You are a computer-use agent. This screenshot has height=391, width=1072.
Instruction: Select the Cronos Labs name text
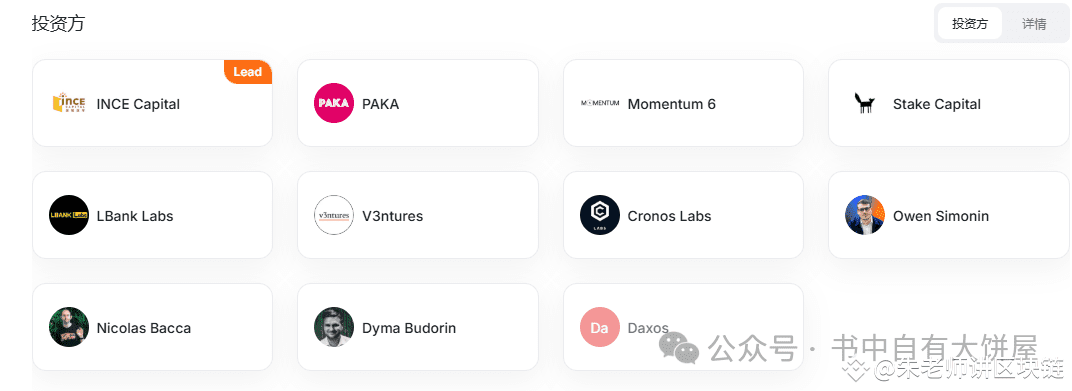669,216
